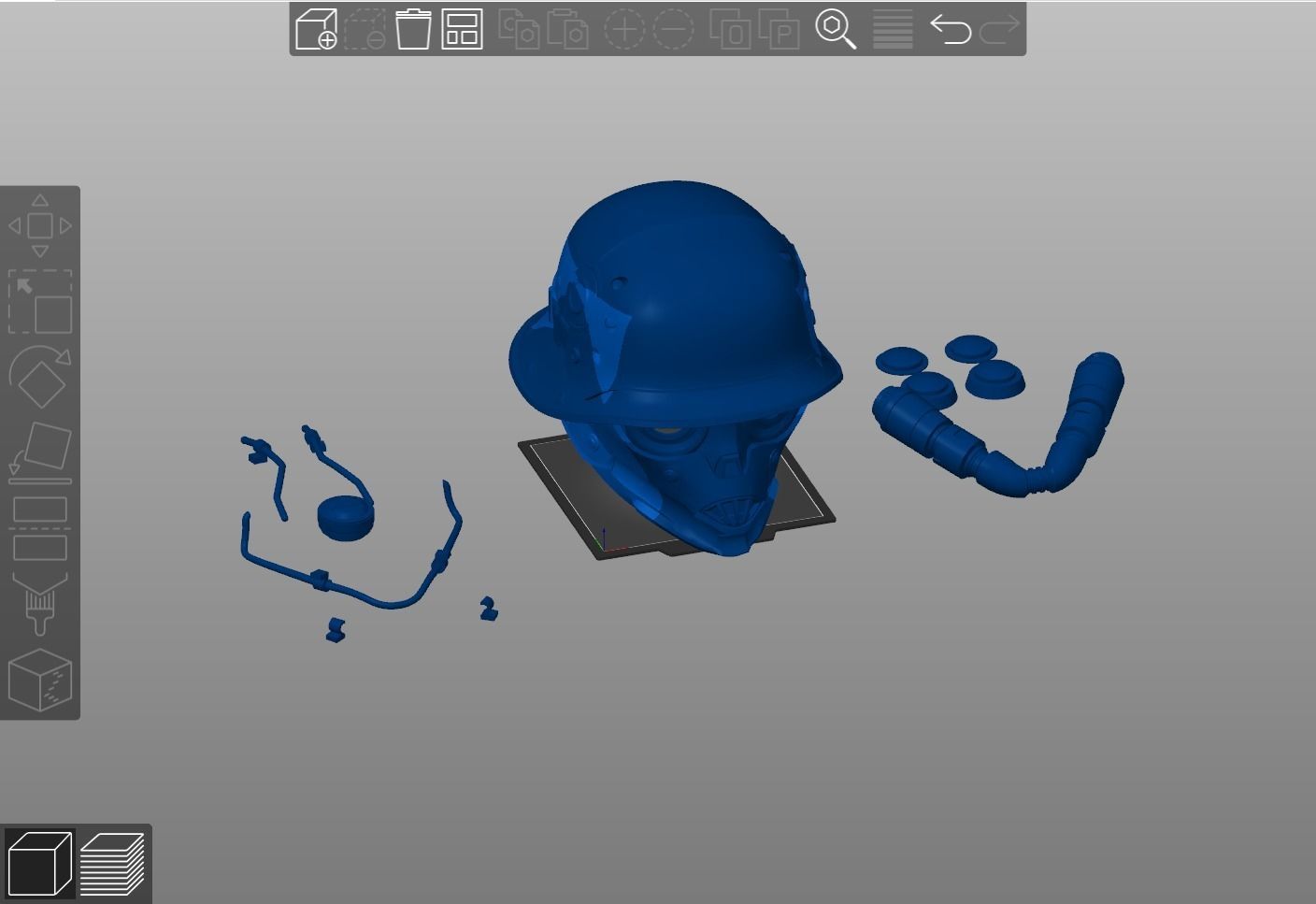
Task: Click the Delete all trash can icon
Action: 413,29
